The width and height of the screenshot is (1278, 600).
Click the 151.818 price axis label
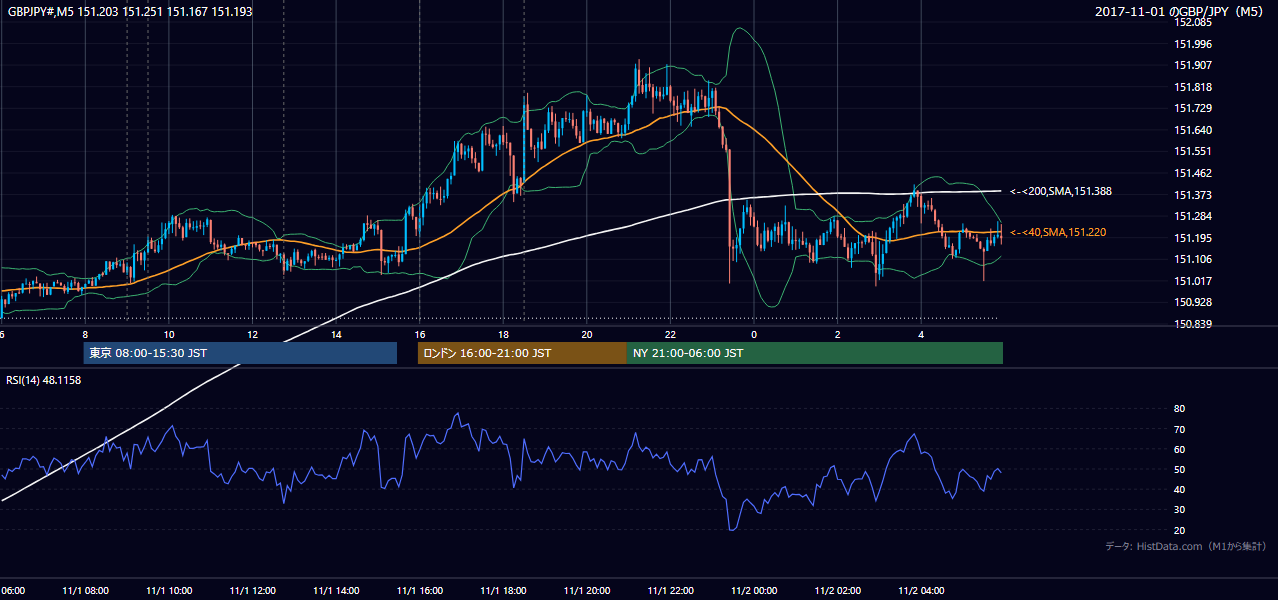tap(1194, 87)
